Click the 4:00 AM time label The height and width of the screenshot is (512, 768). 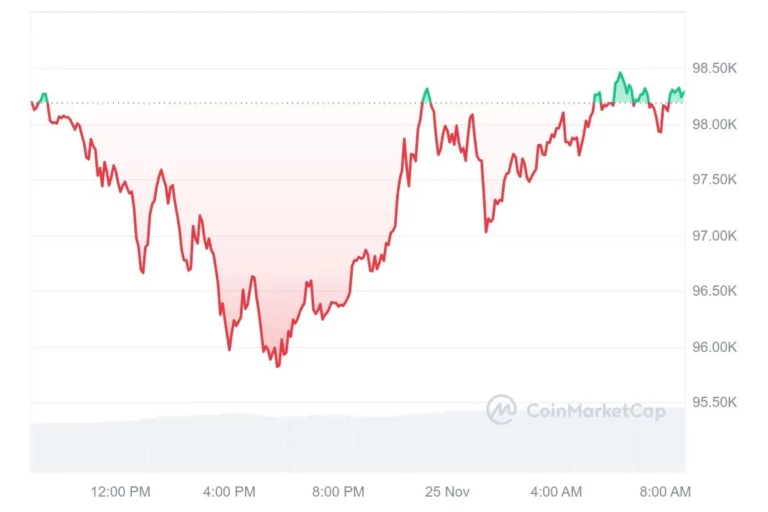coord(556,491)
